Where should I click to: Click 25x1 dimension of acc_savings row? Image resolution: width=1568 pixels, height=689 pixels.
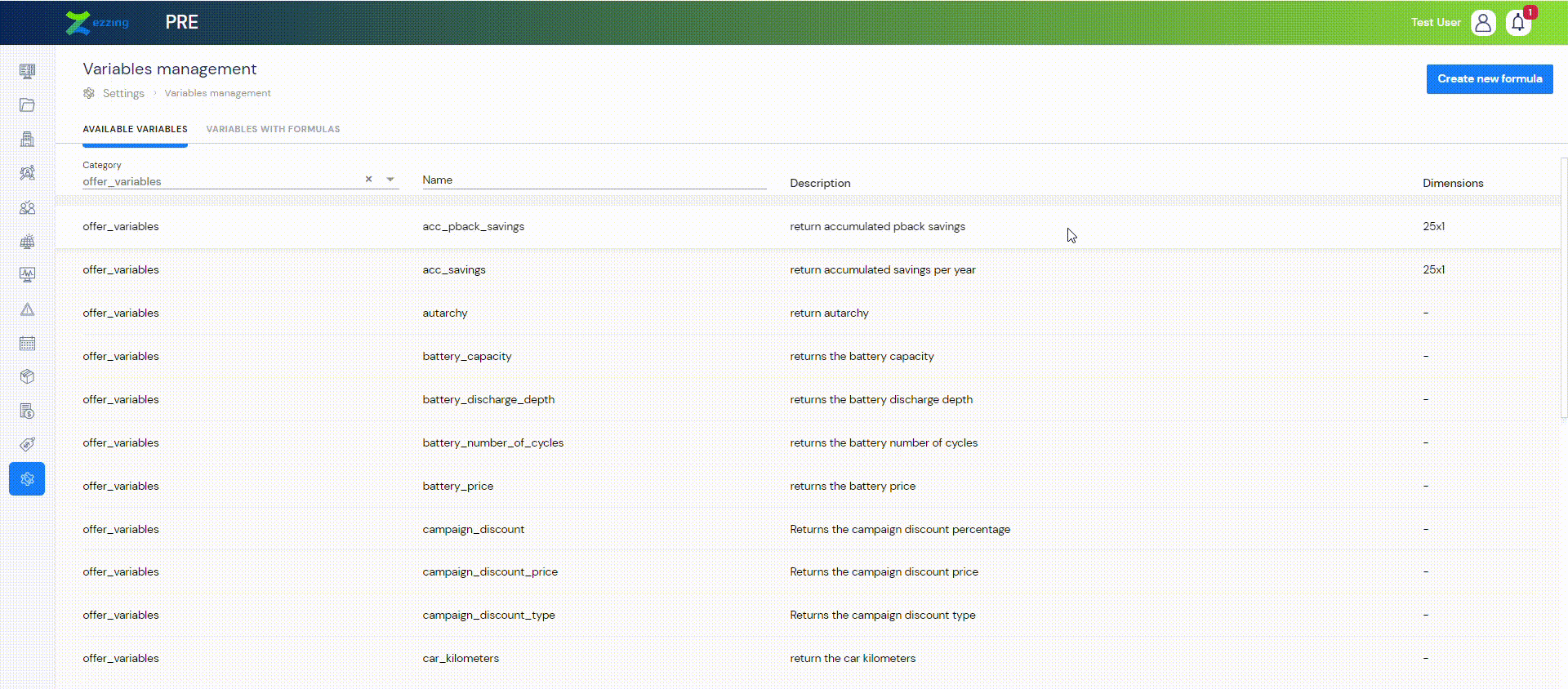(1433, 269)
